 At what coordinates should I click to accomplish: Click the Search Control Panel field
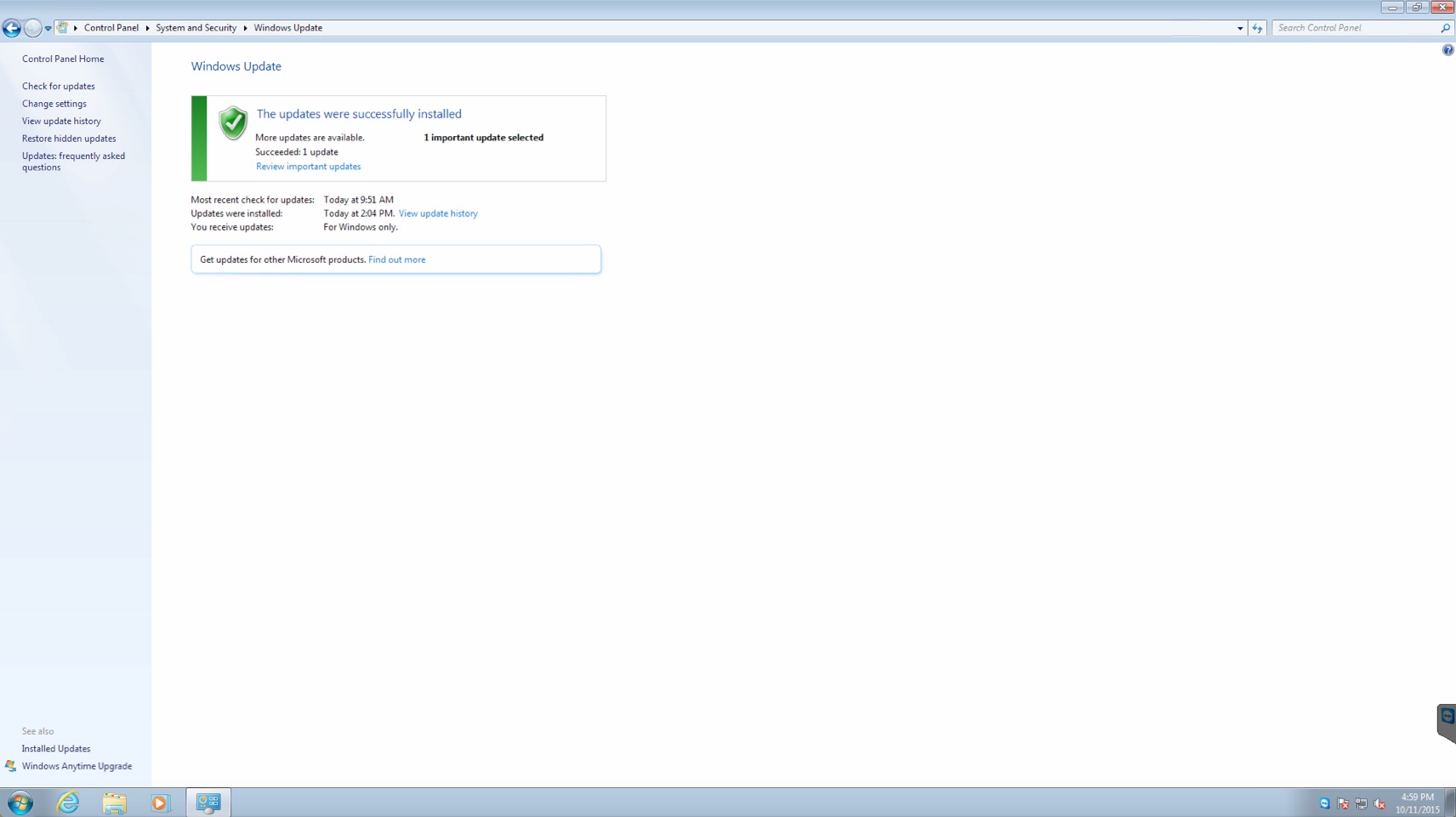(x=1356, y=28)
